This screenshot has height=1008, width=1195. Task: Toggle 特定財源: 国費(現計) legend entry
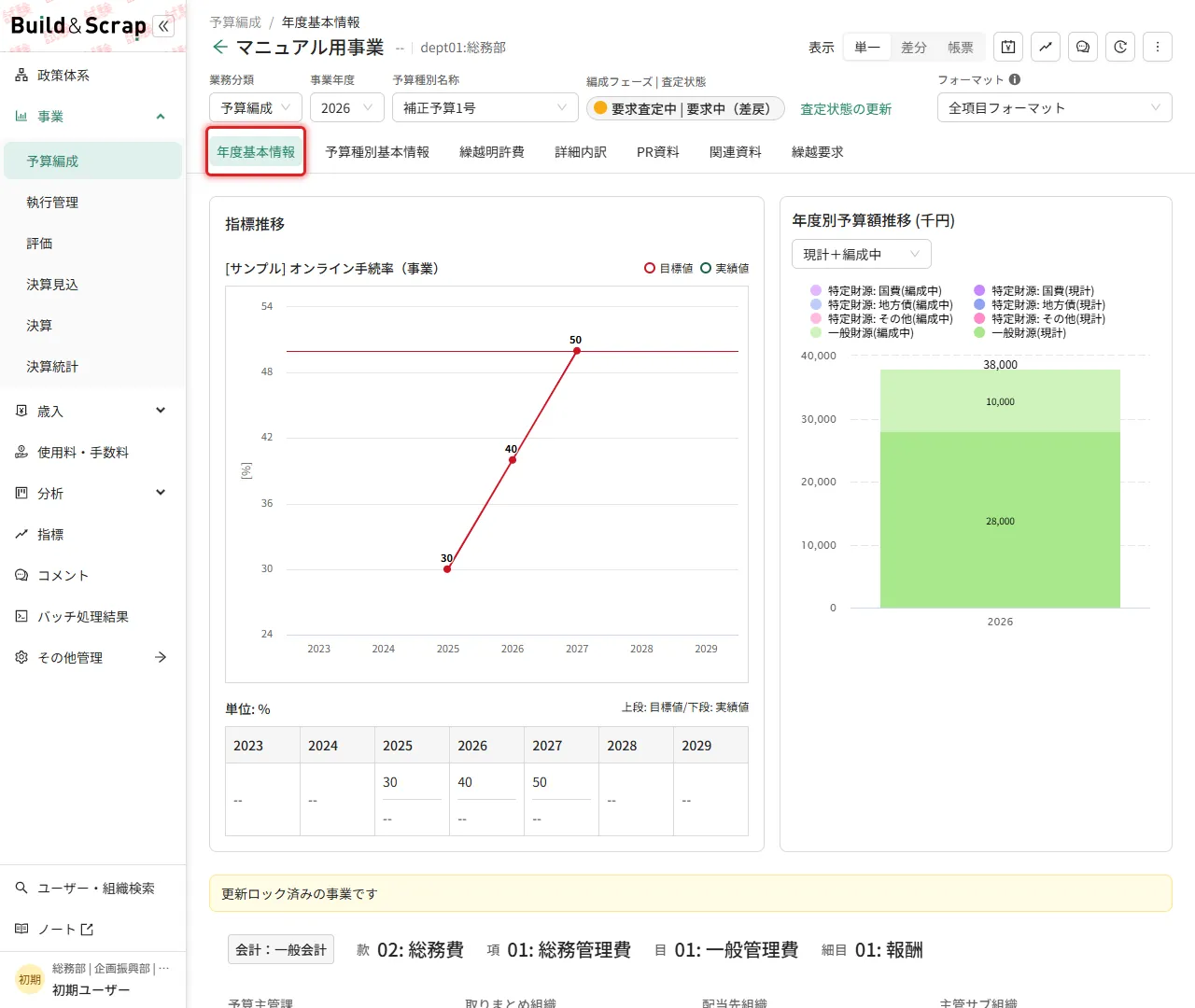1033,291
